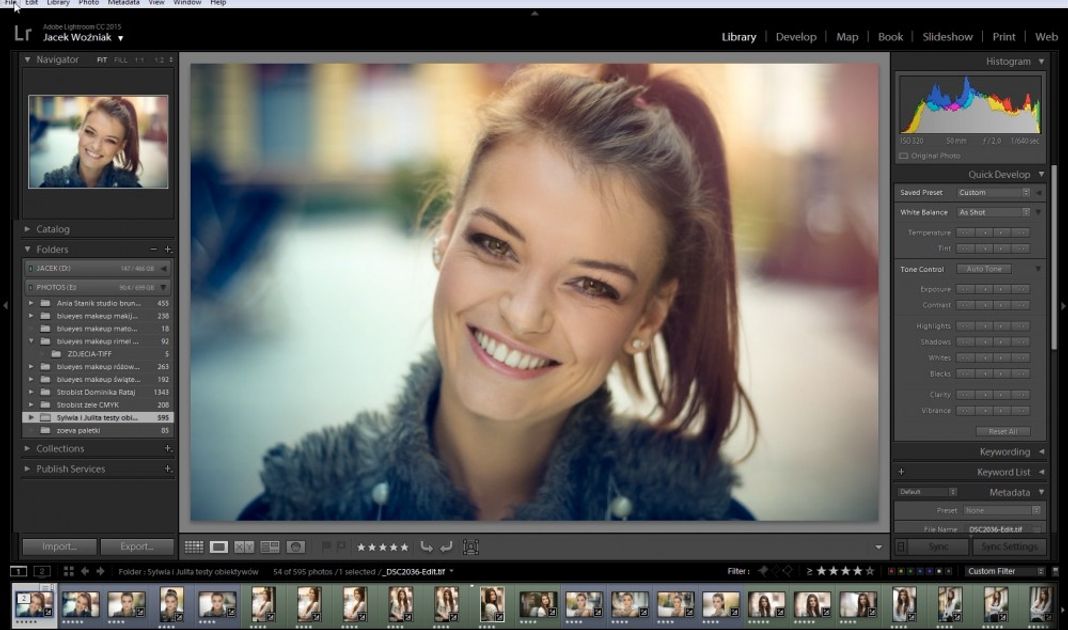
Task: Switch to the Develop module
Action: tap(796, 37)
